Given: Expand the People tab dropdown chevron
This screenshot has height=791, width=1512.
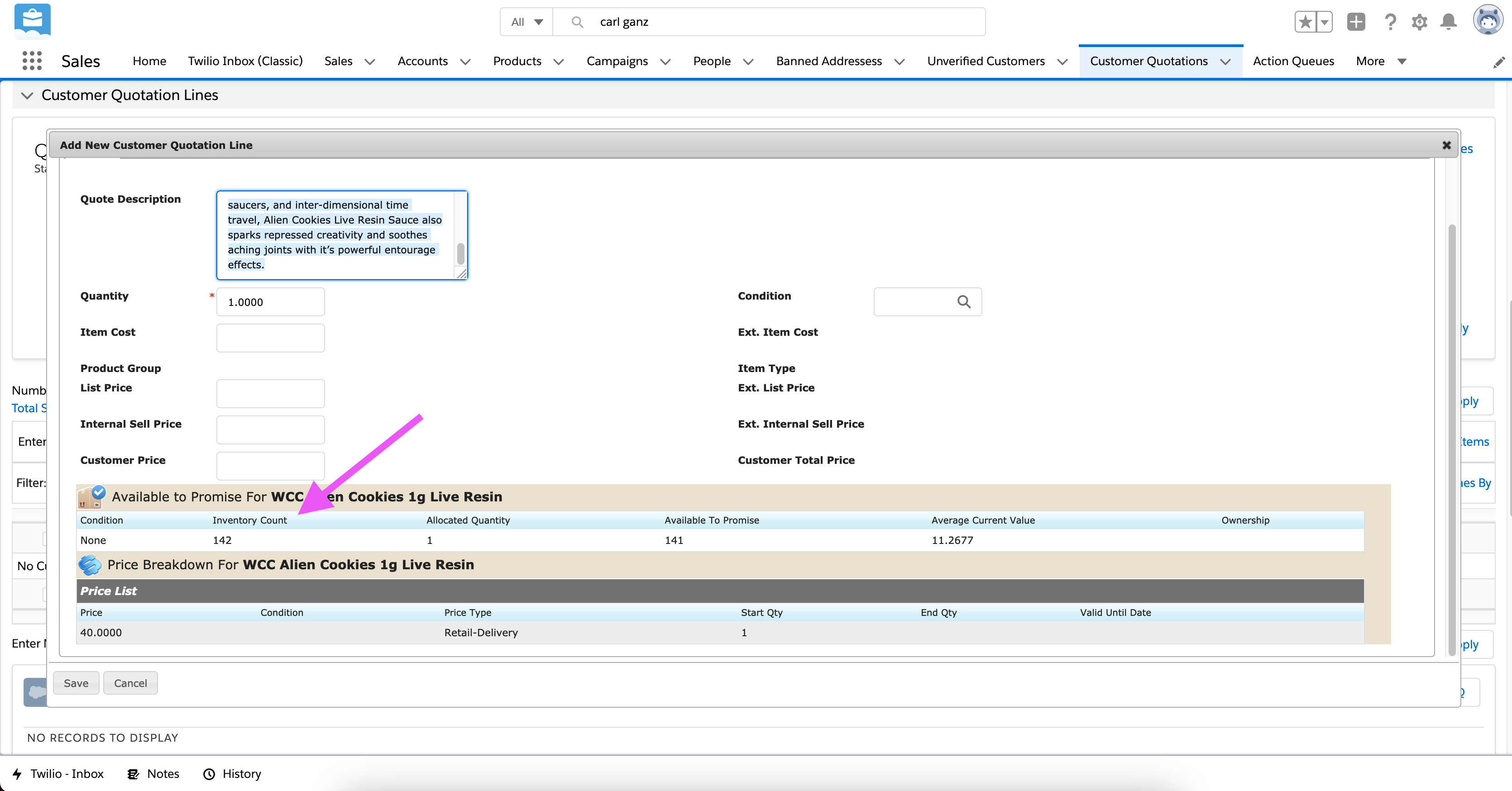Looking at the screenshot, I should 748,62.
